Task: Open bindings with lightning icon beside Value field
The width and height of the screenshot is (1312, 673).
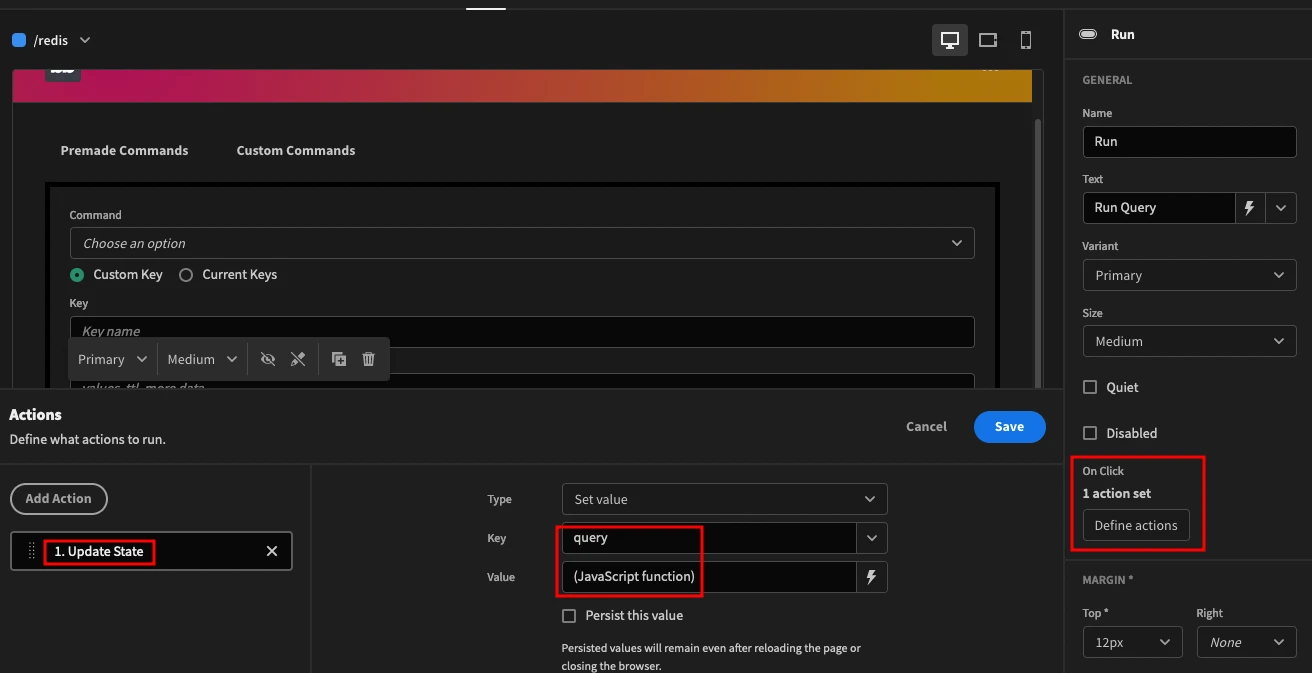Action: coord(871,577)
